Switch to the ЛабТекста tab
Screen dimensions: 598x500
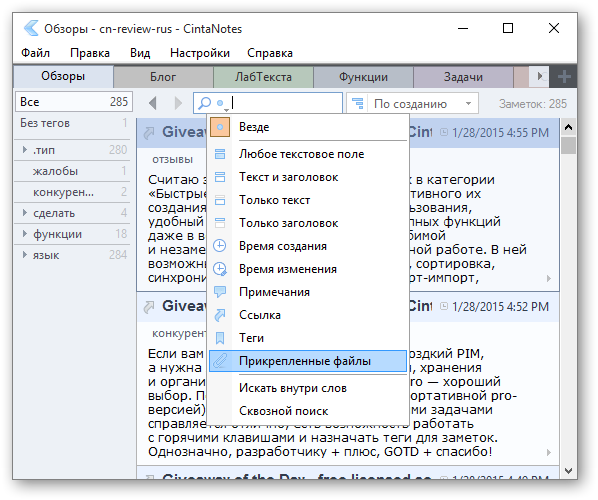click(264, 77)
